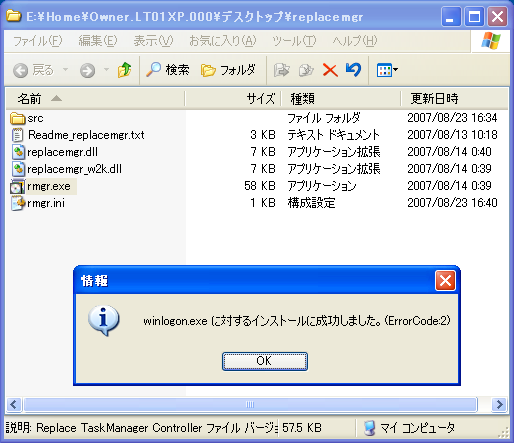Confirm the dialog with OK button

(x=265, y=361)
